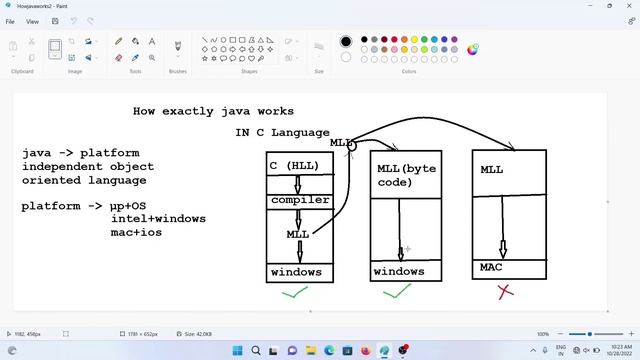Click the Brushes tool icon
Viewport: 640px width, 360px height.
click(x=178, y=45)
